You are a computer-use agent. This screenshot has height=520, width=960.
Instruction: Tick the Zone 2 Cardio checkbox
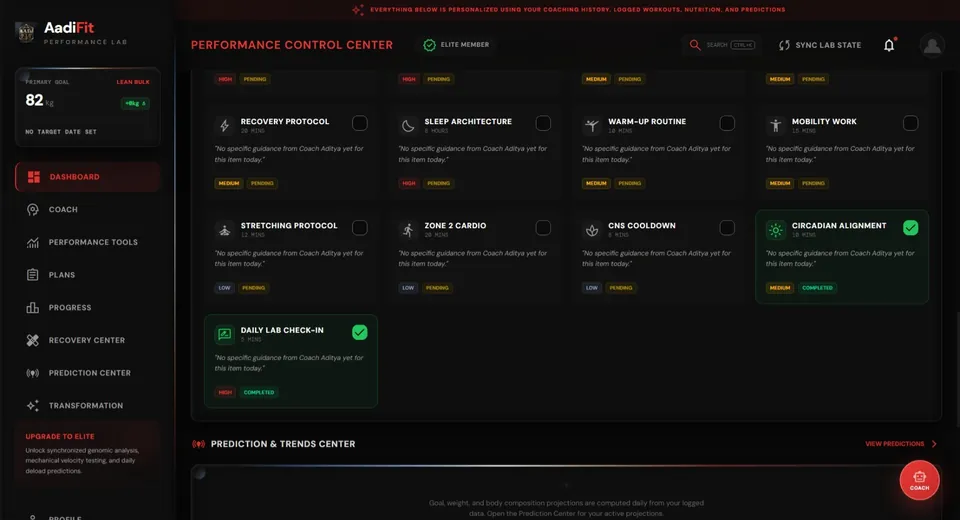pyautogui.click(x=543, y=228)
